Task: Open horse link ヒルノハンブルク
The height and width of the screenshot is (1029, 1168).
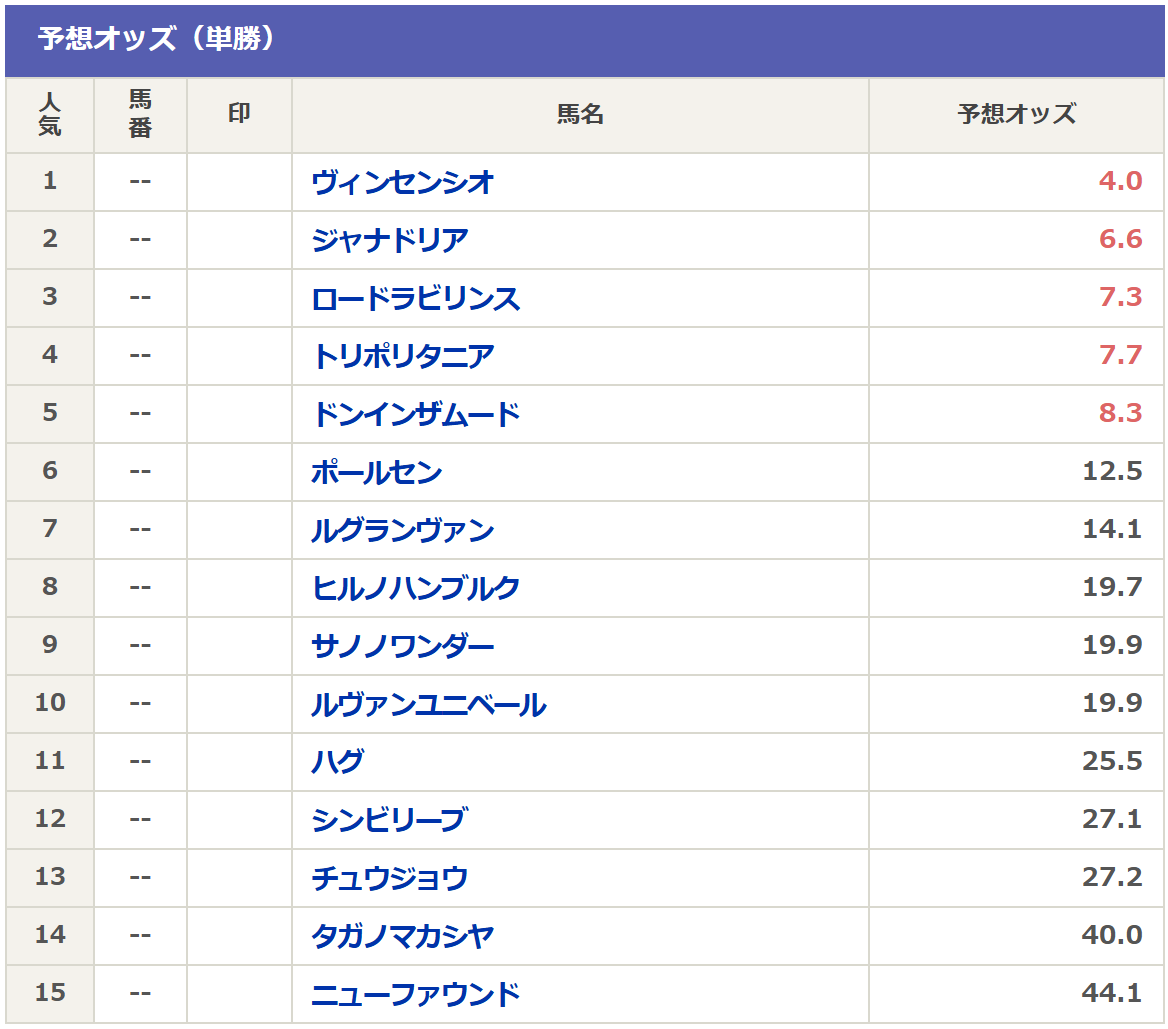Action: (416, 588)
